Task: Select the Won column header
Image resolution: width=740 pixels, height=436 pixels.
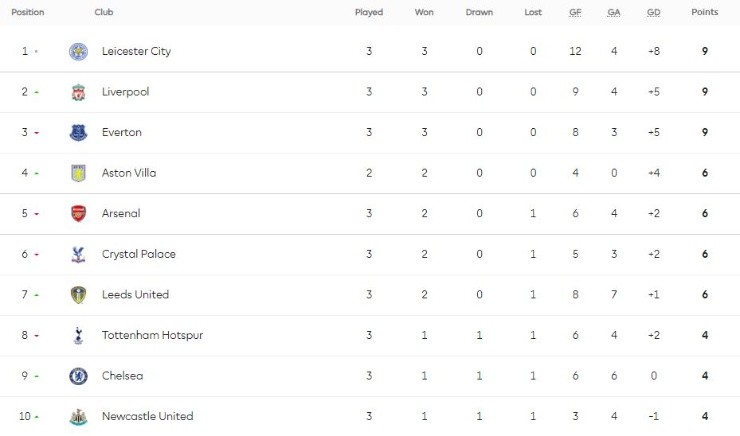Action: coord(424,12)
